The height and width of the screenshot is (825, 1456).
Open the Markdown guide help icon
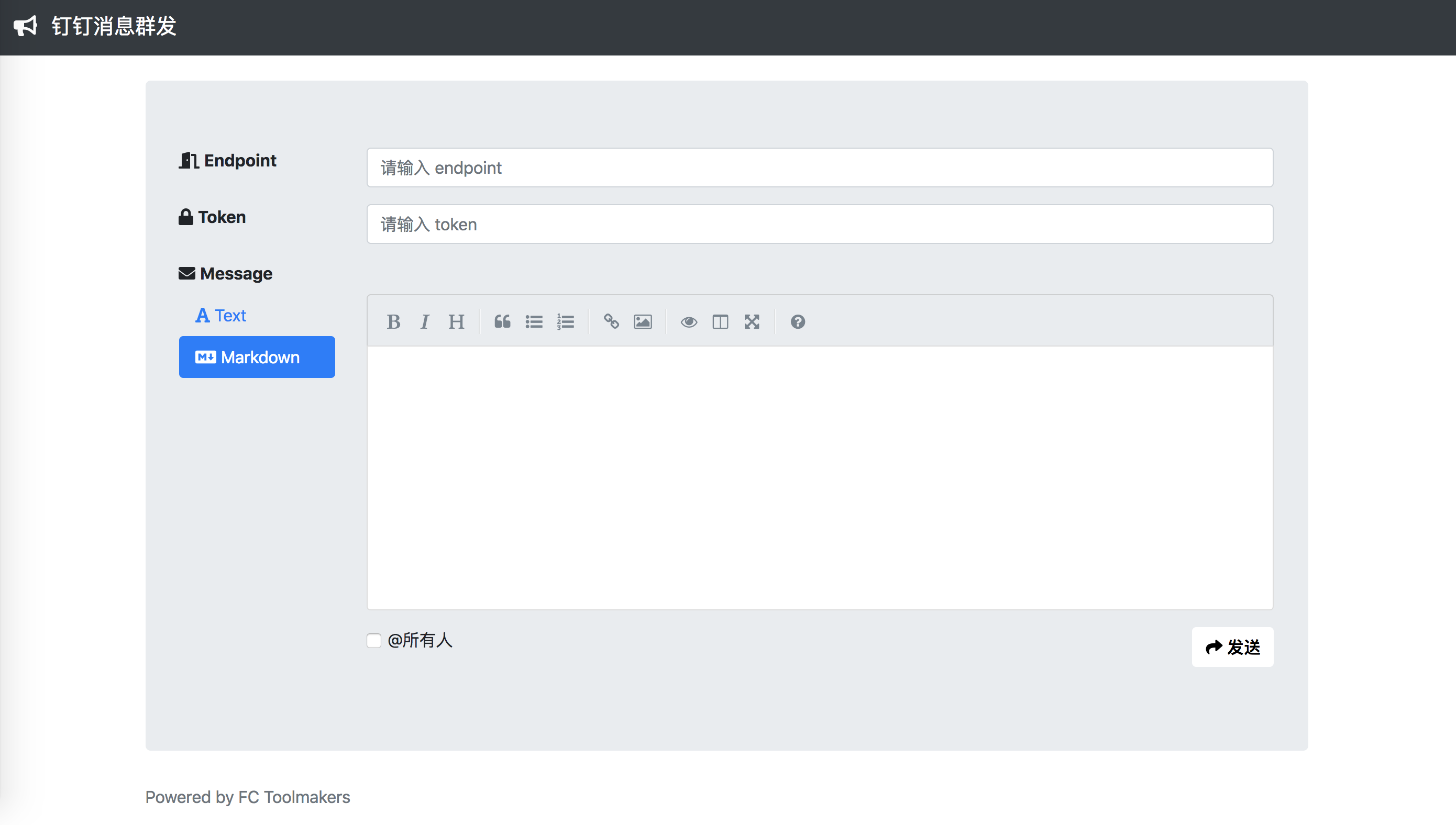click(x=798, y=322)
